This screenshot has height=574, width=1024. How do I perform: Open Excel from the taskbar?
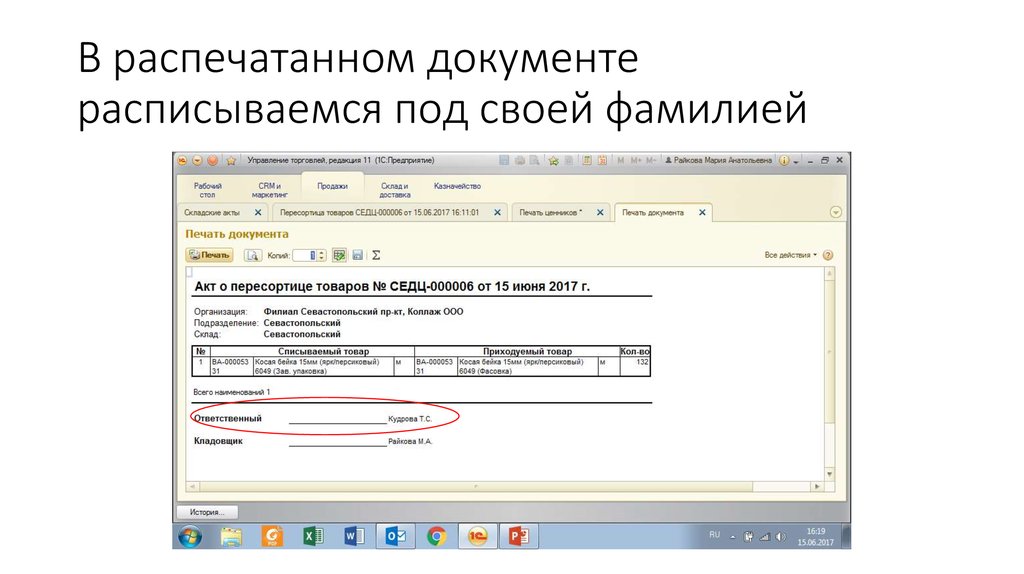313,537
